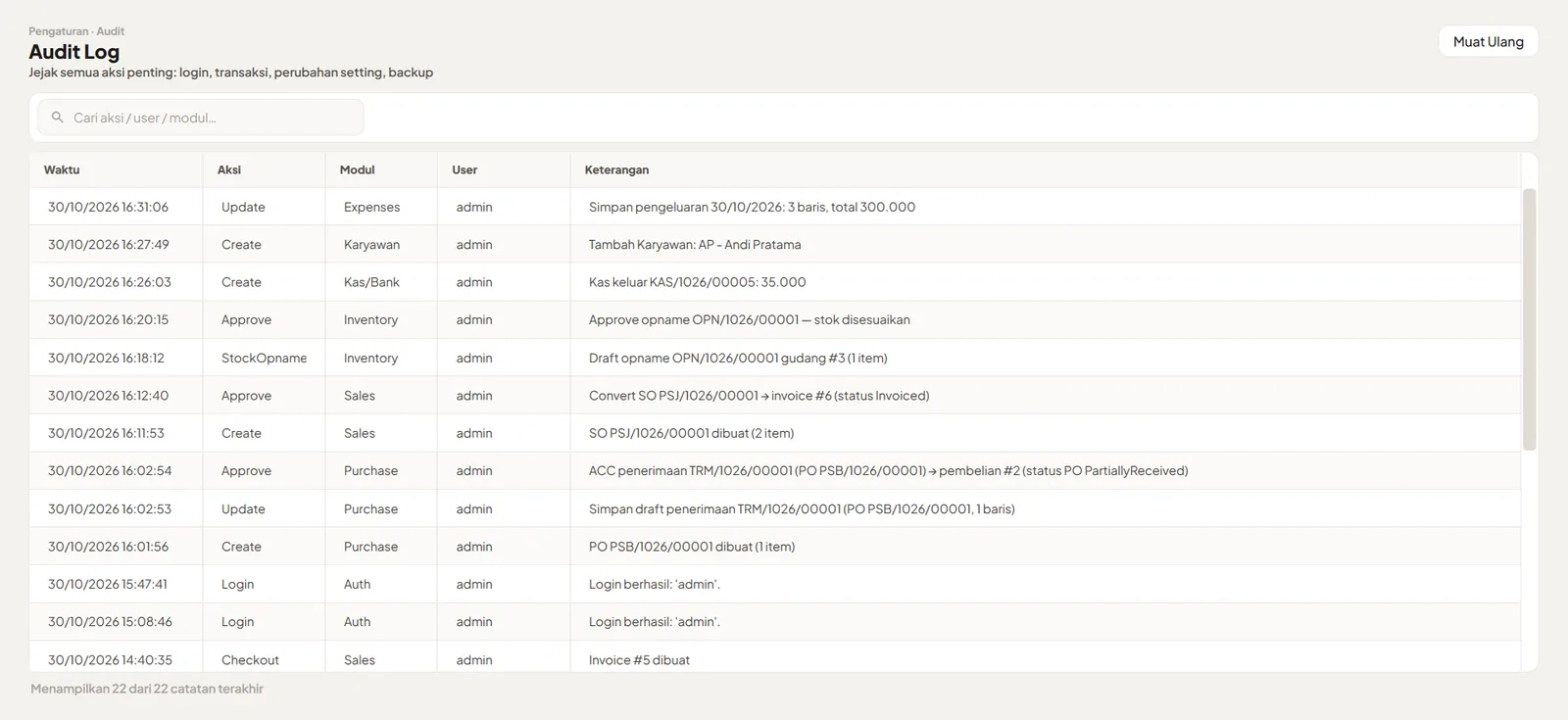
Task: Select timestamp 30/10/2026 16:27:49
Action: click(108, 245)
